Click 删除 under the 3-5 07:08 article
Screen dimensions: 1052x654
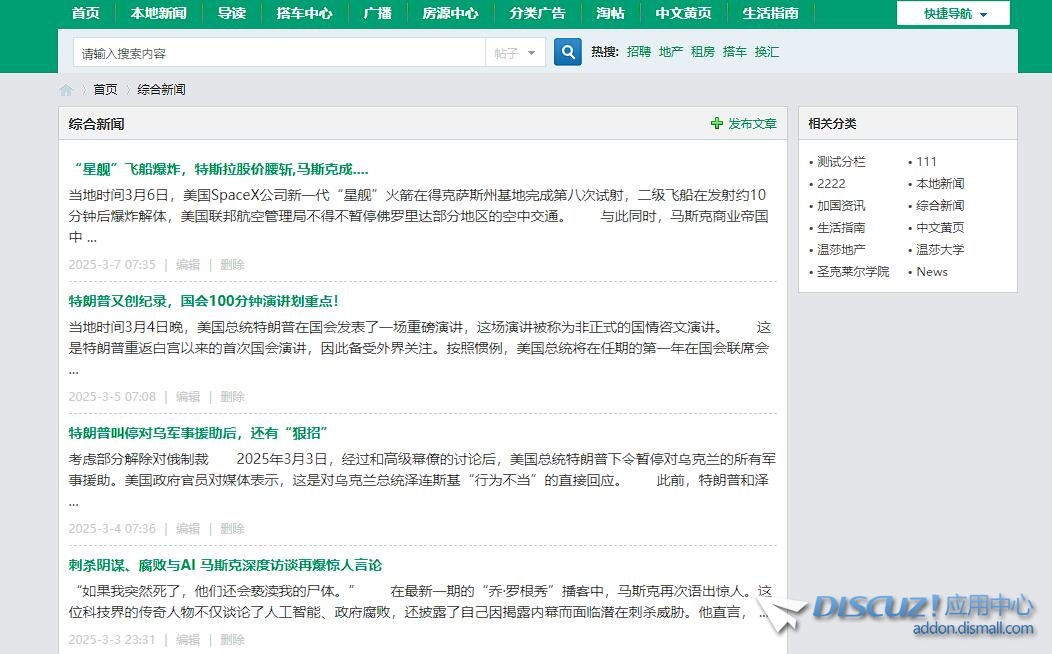point(232,397)
